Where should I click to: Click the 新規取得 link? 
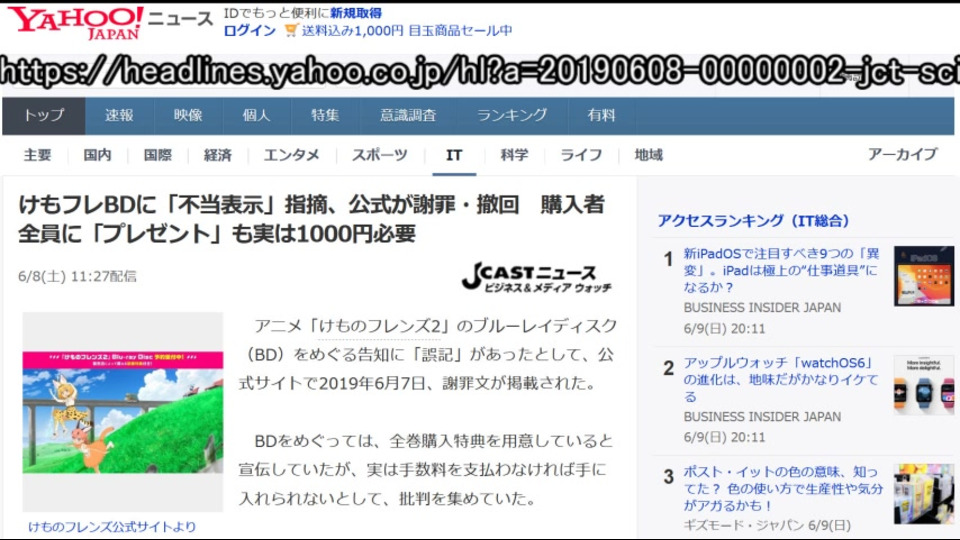(x=356, y=13)
